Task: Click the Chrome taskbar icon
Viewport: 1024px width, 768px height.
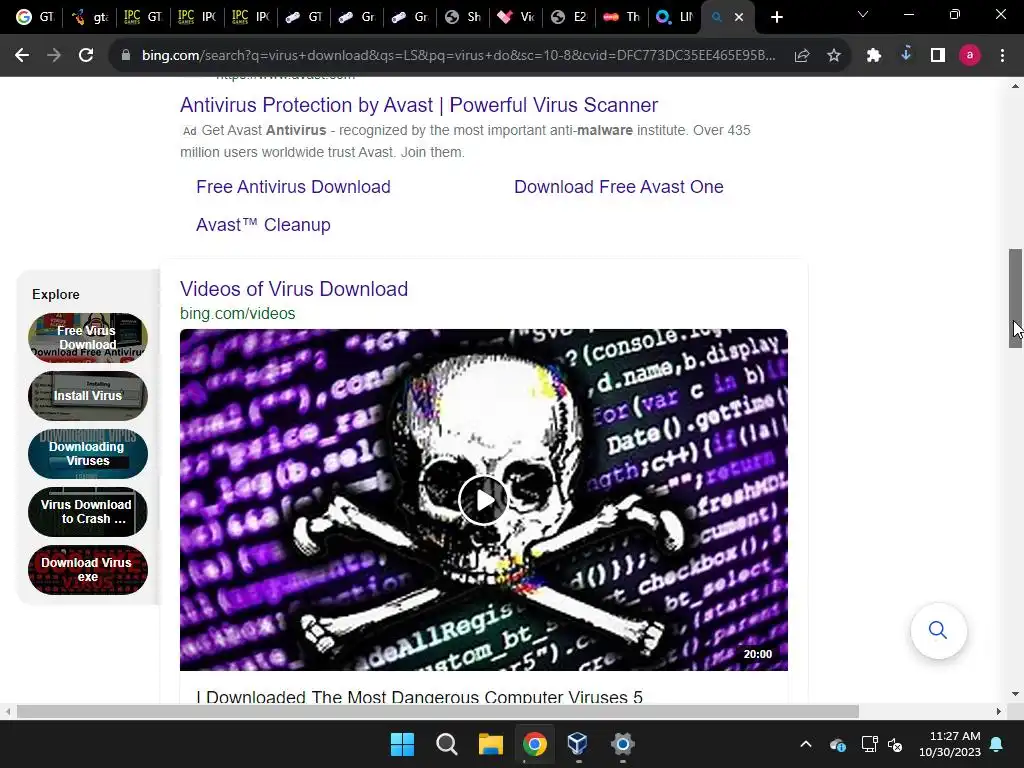Action: [534, 744]
